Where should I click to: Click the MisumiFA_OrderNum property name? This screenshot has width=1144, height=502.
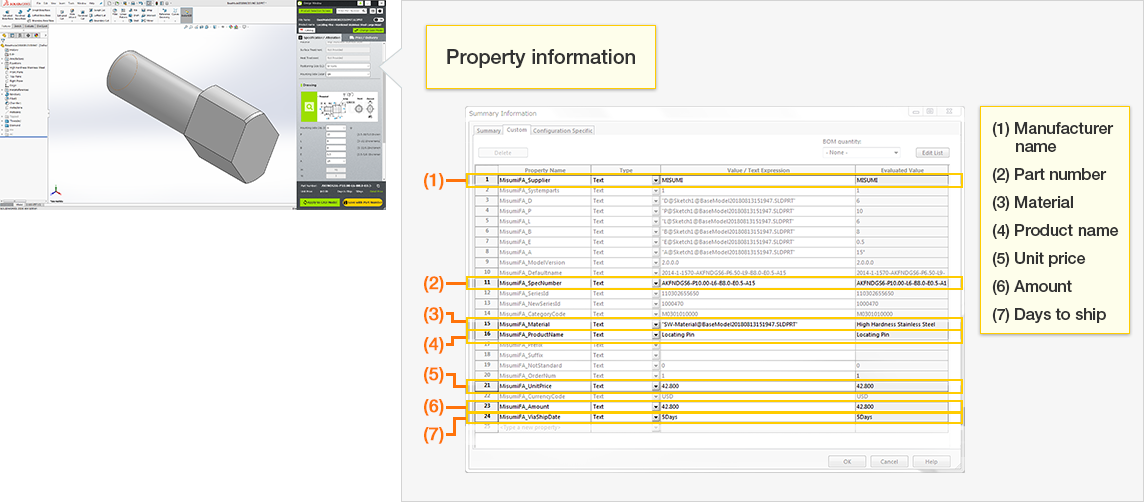pyautogui.click(x=525, y=375)
